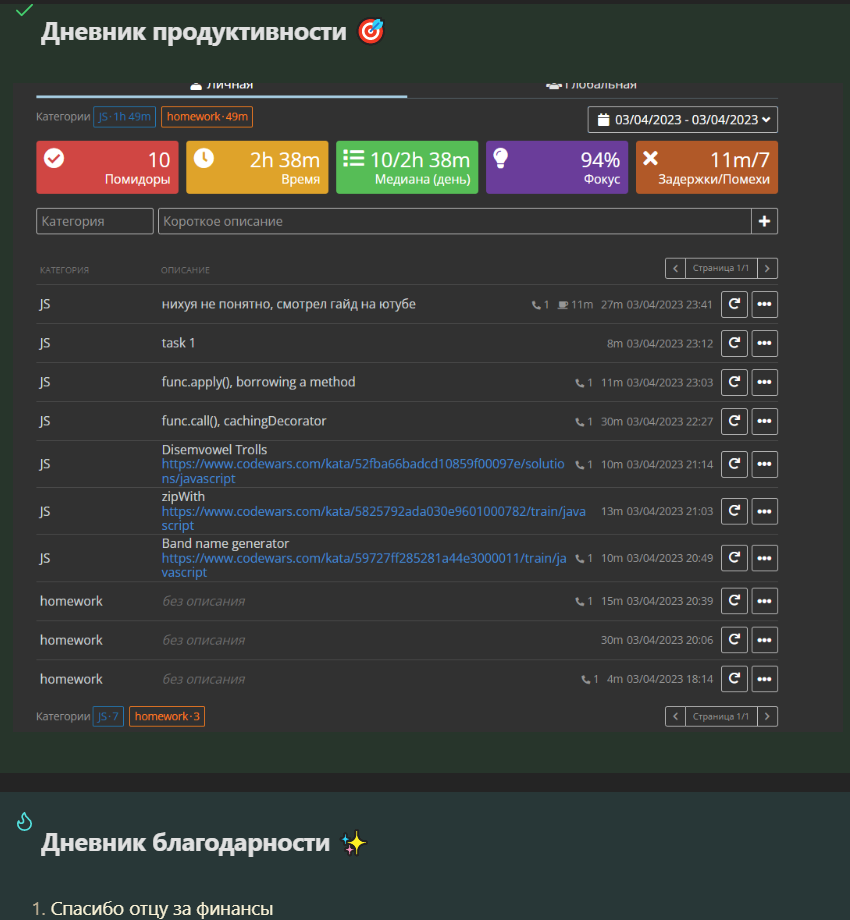Toggle the homework 49m category filter
Viewport: 850px width, 920px height.
pyautogui.click(x=207, y=117)
